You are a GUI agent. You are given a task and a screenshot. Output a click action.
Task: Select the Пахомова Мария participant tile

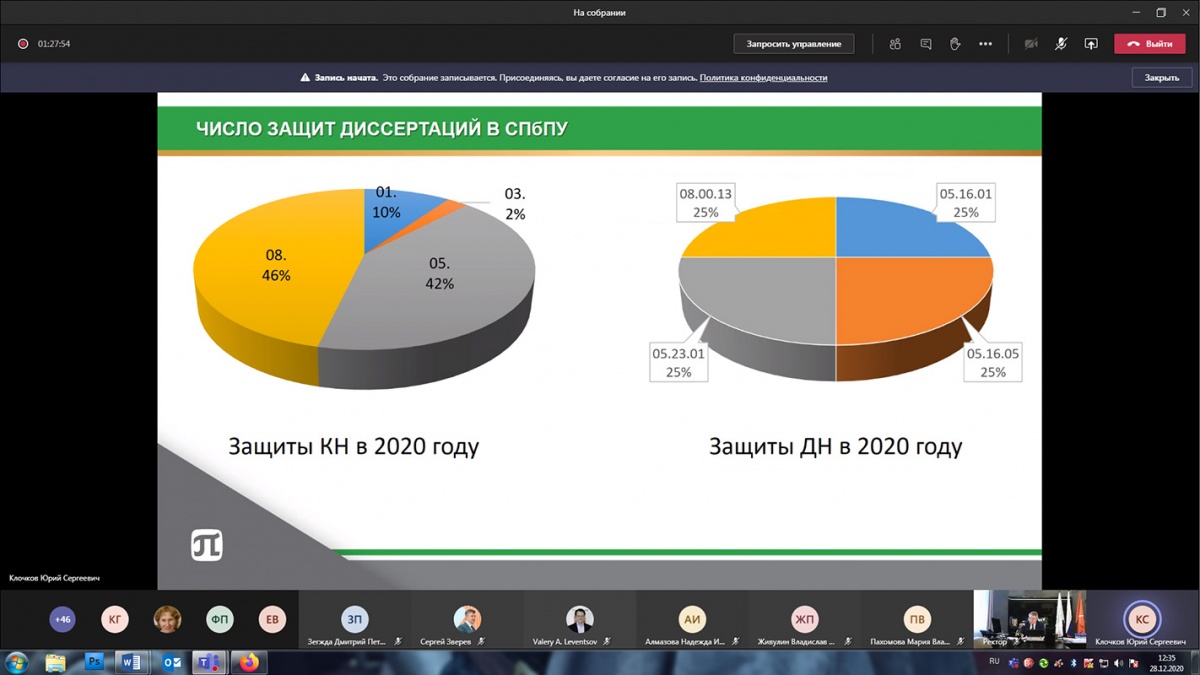[916, 621]
